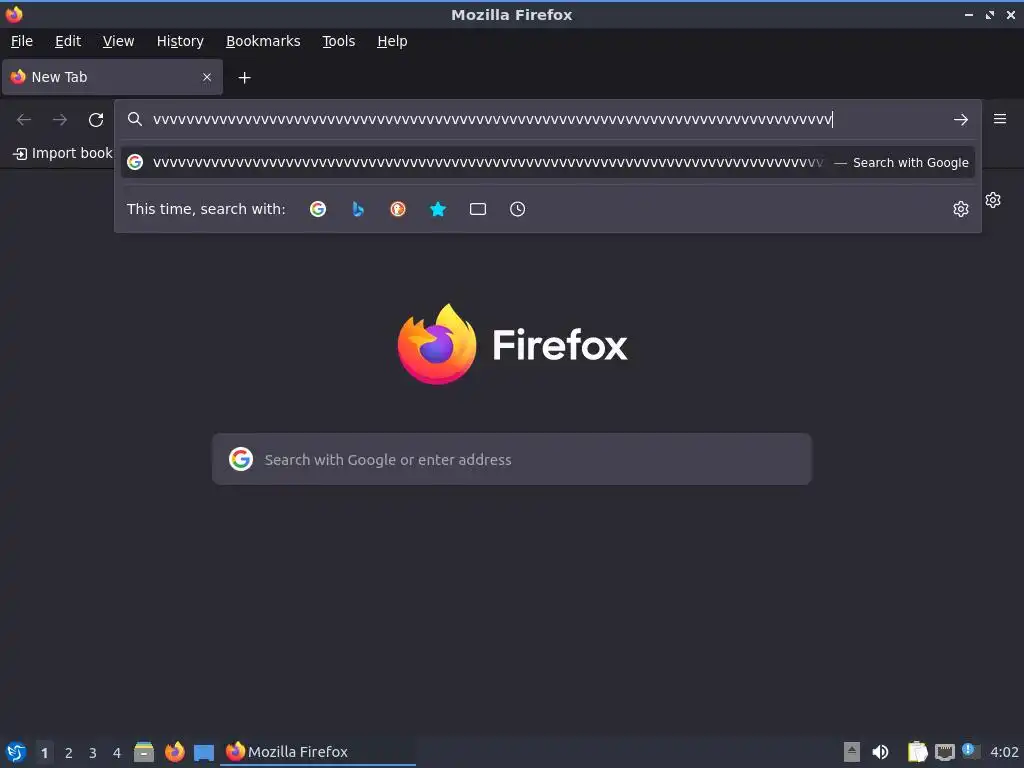Search this time with Google icon
Viewport: 1024px width, 768px height.
coord(318,209)
